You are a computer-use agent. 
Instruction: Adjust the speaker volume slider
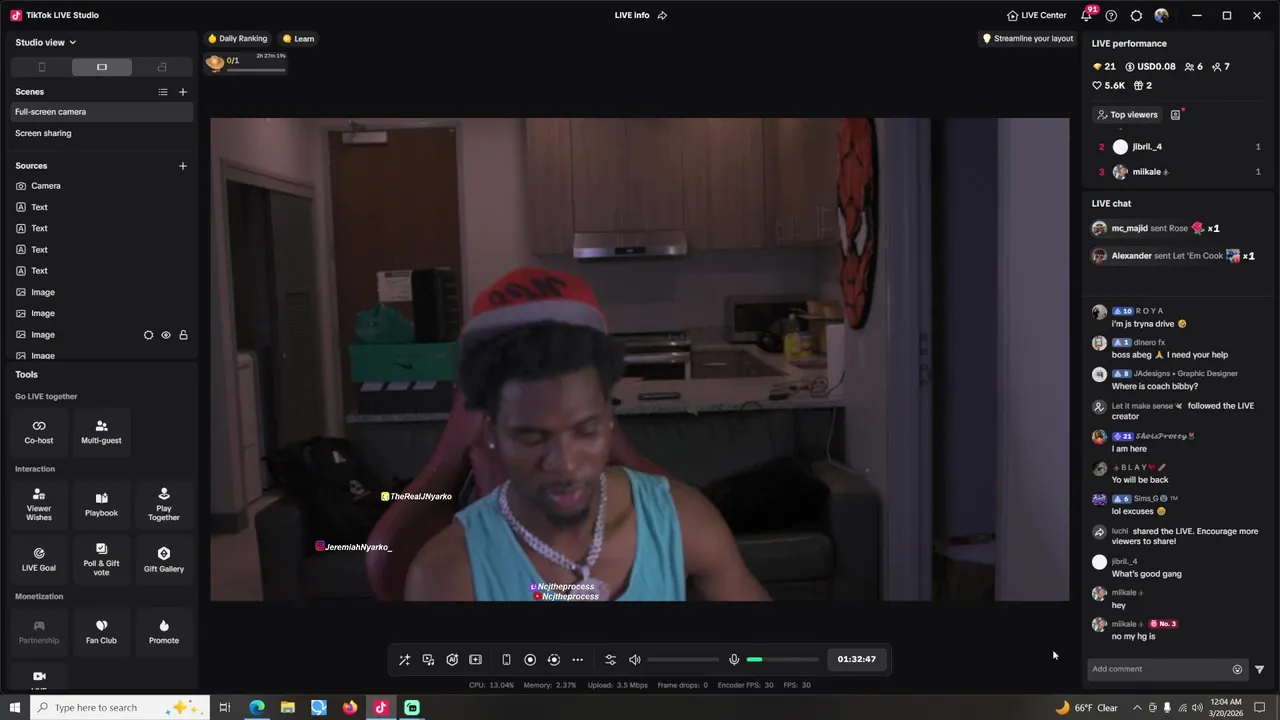pos(683,660)
